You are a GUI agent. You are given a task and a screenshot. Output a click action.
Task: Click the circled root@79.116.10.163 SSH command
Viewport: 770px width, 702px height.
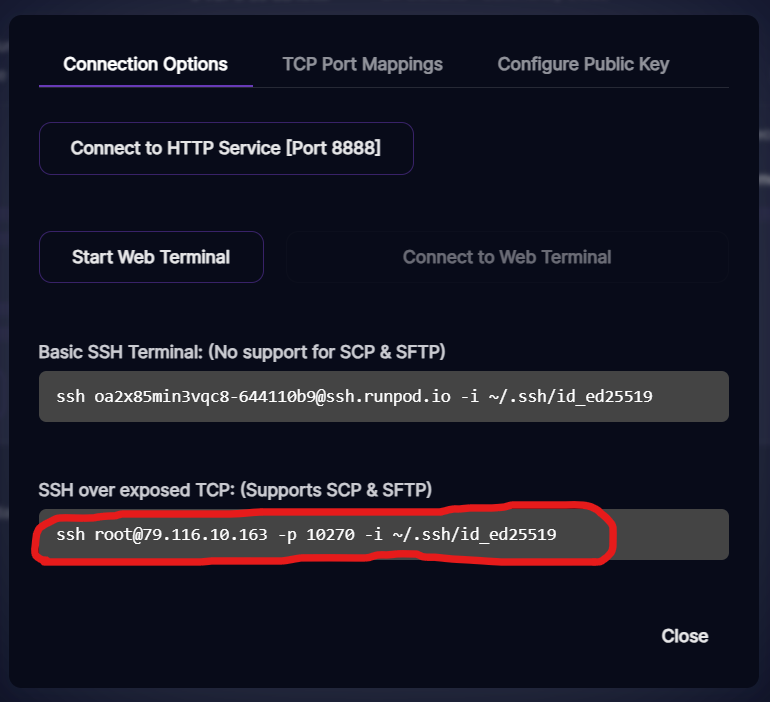click(x=306, y=534)
